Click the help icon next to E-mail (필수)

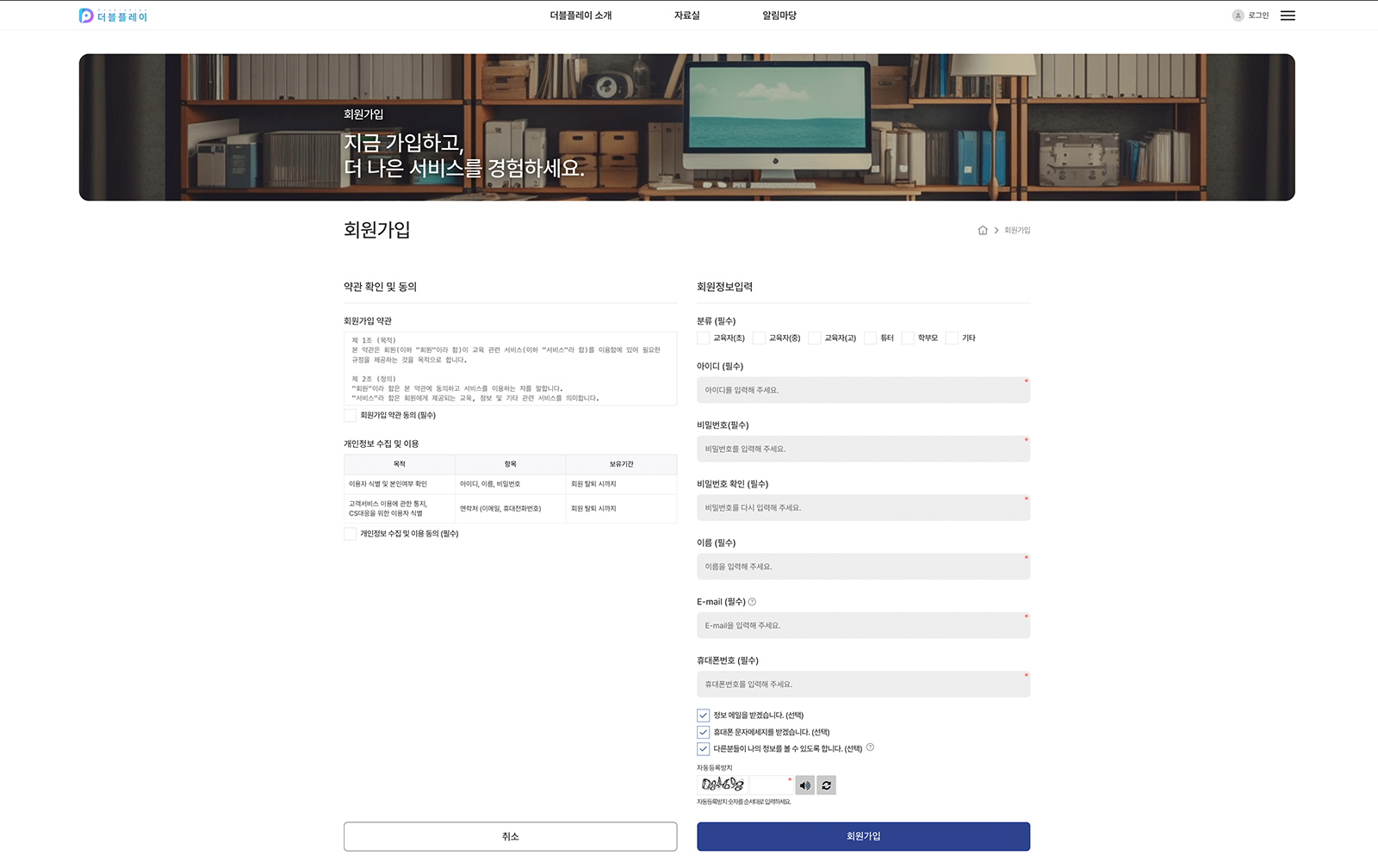click(x=752, y=602)
